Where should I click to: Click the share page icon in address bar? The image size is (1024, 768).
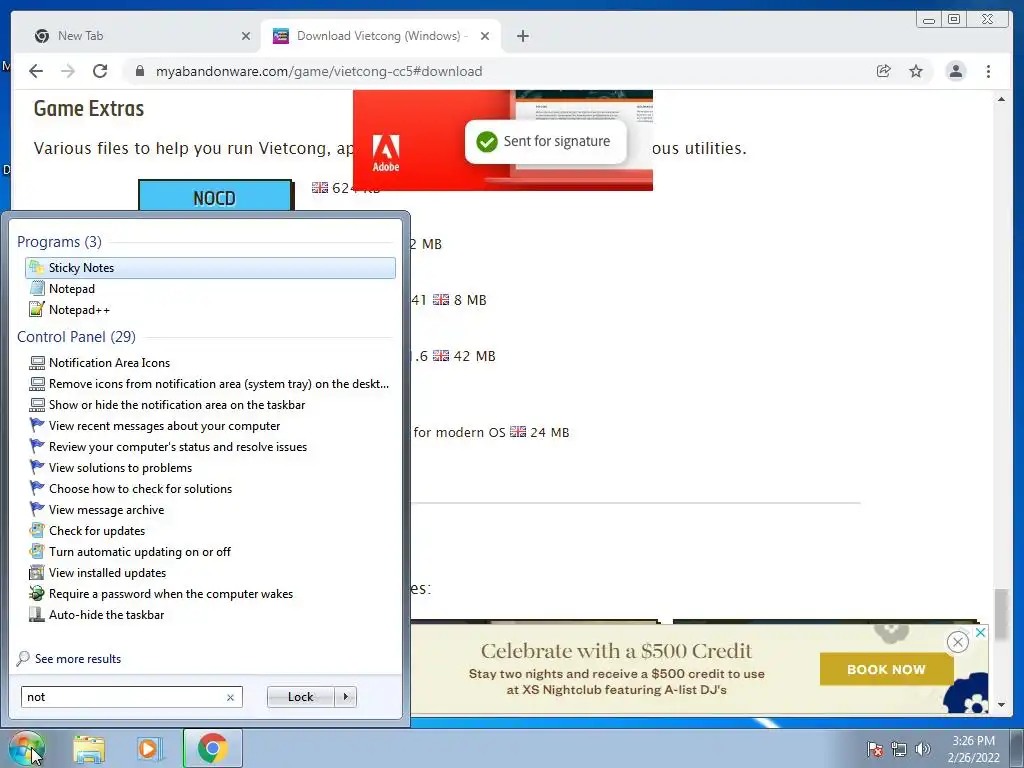(x=884, y=71)
